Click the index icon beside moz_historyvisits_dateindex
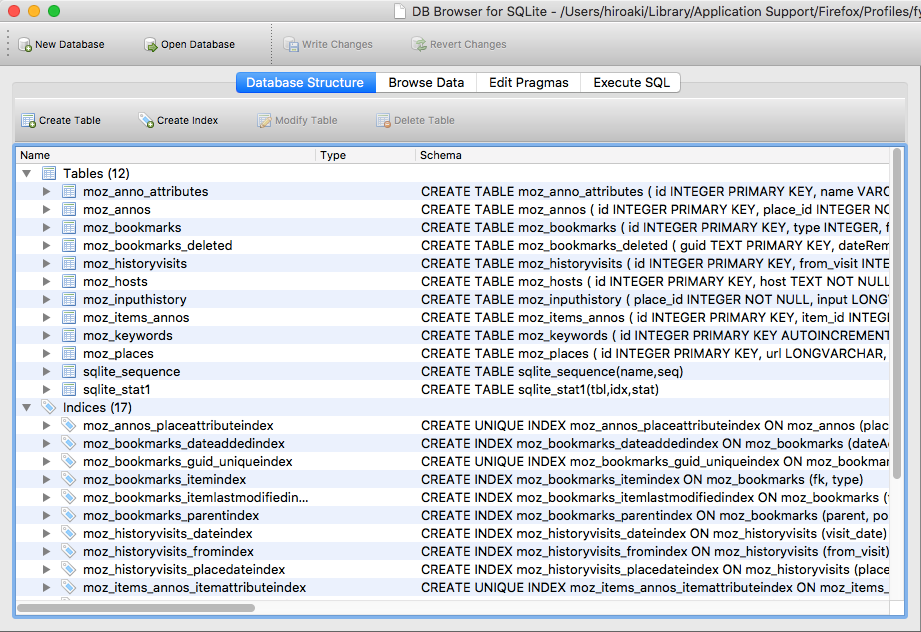Viewport: 921px width, 632px height. click(x=69, y=533)
